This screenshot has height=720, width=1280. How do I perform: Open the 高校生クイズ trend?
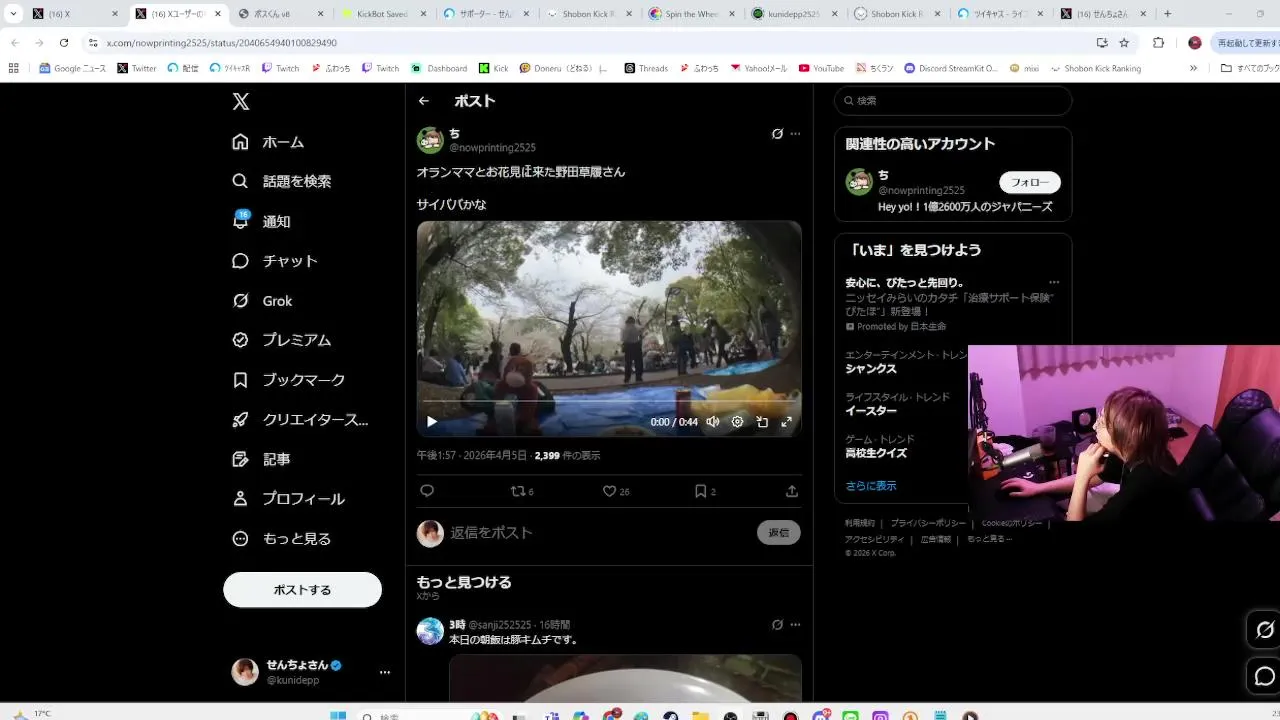coord(876,453)
